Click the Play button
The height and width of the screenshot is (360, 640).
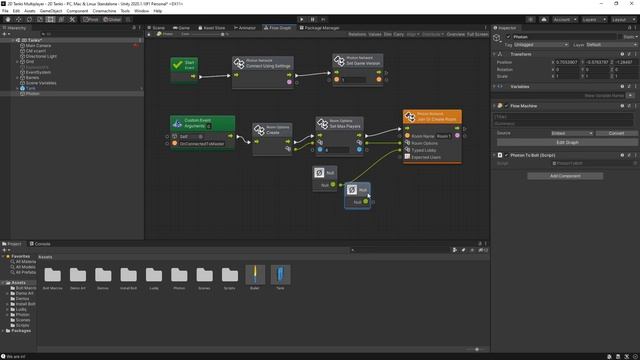[x=302, y=20]
